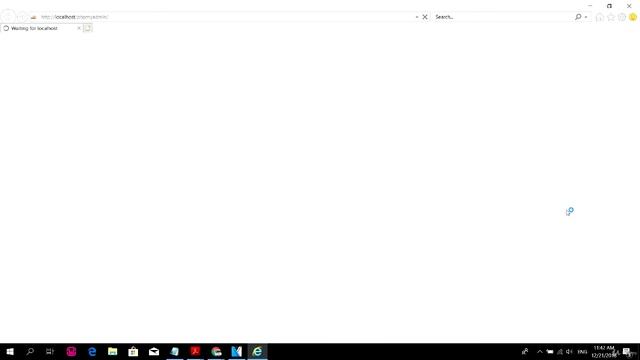This screenshot has height=360, width=640.
Task: Open the volume speaker tray icon
Action: 569,351
